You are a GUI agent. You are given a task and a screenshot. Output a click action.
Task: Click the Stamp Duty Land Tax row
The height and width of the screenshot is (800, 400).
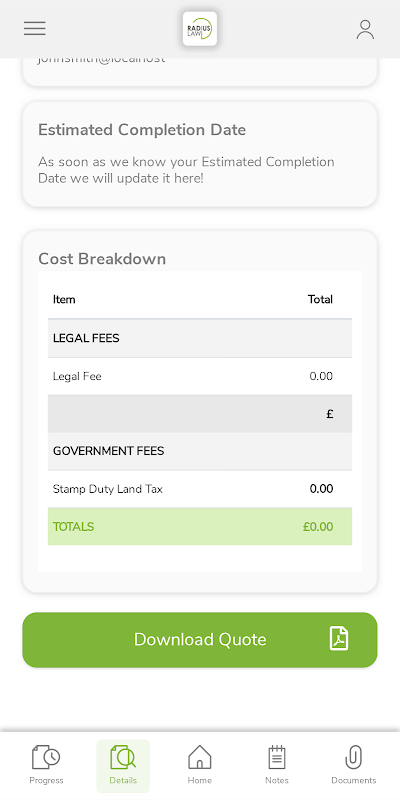coord(200,489)
